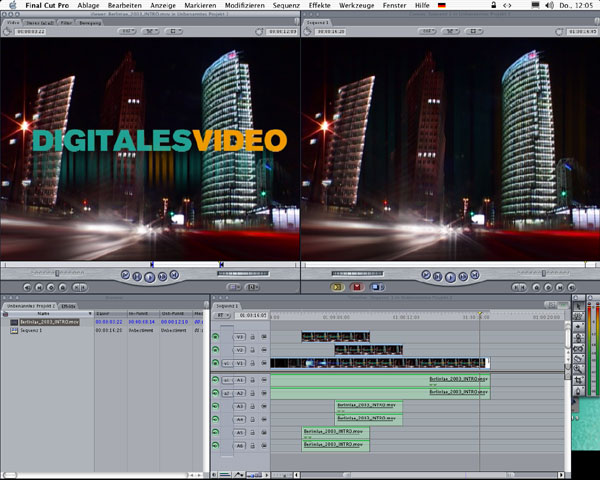The image size is (600, 480).
Task: Select the Roll edit tool in palette
Action: (x=578, y=338)
